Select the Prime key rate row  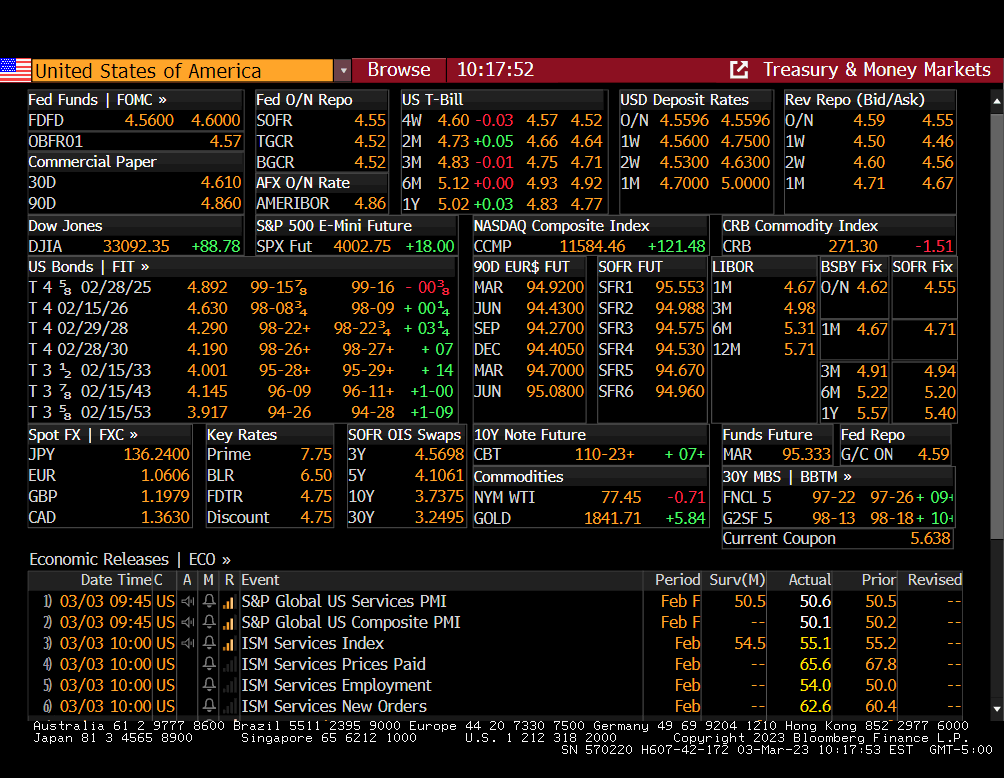[269, 455]
